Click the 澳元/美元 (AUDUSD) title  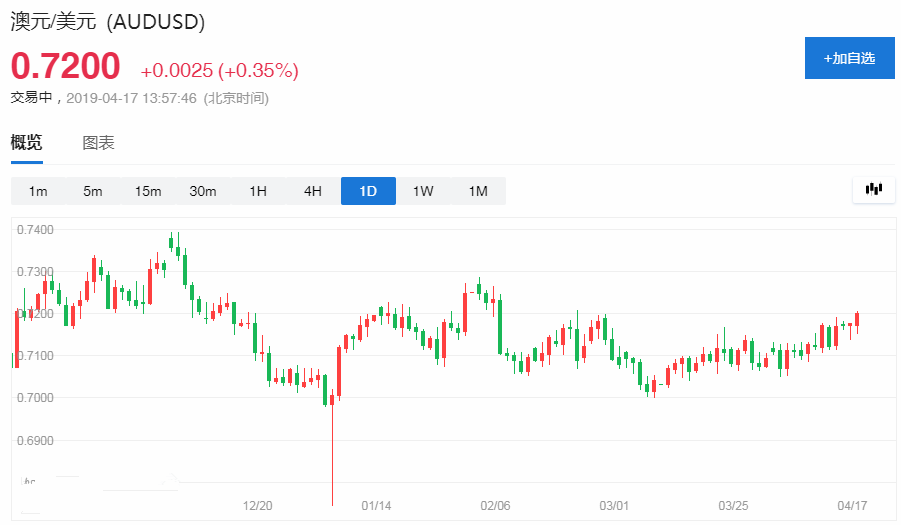coord(108,23)
